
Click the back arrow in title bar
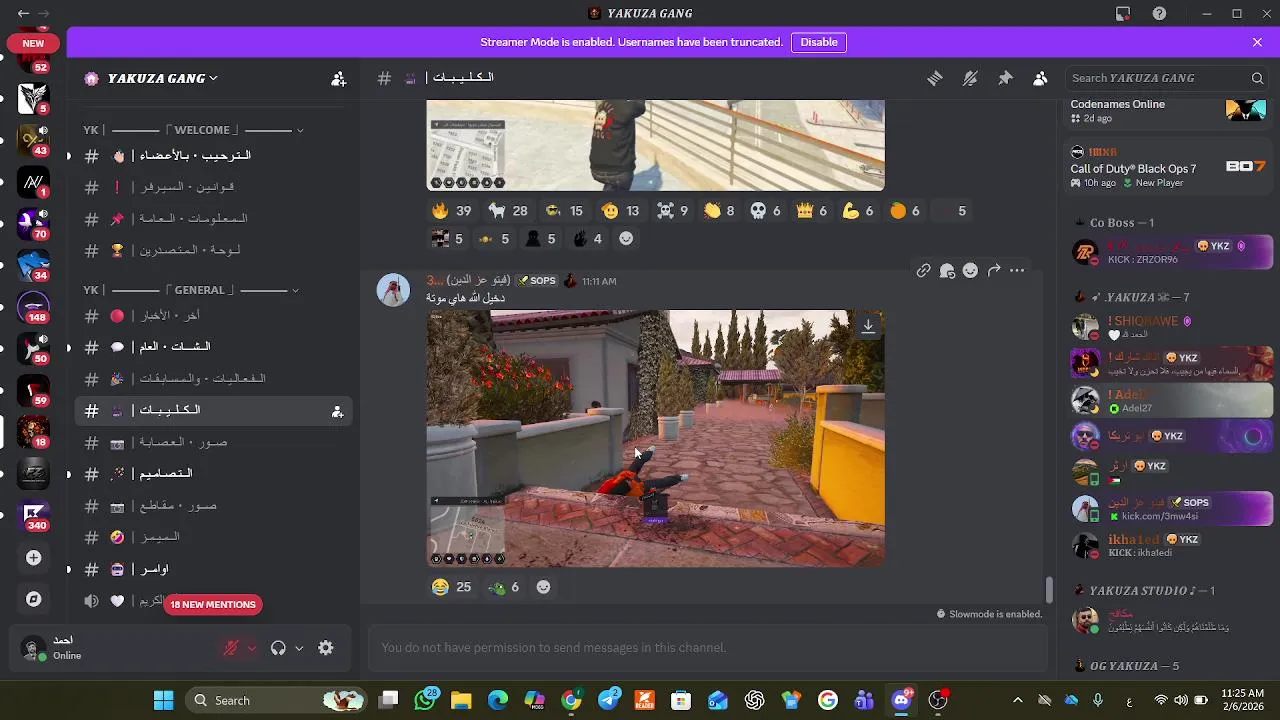coord(23,13)
